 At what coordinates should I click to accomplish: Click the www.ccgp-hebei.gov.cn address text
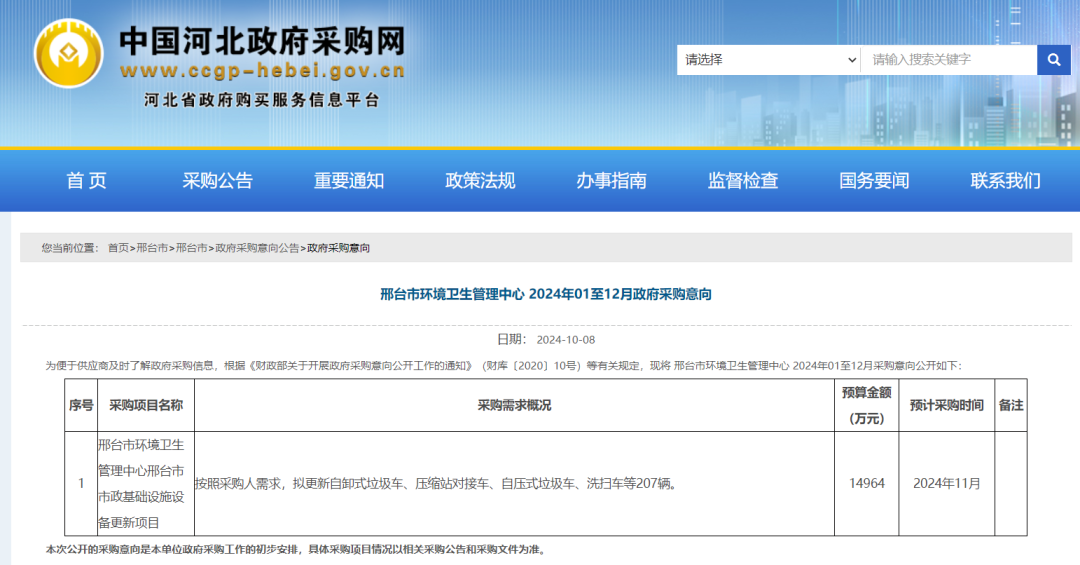[262, 71]
